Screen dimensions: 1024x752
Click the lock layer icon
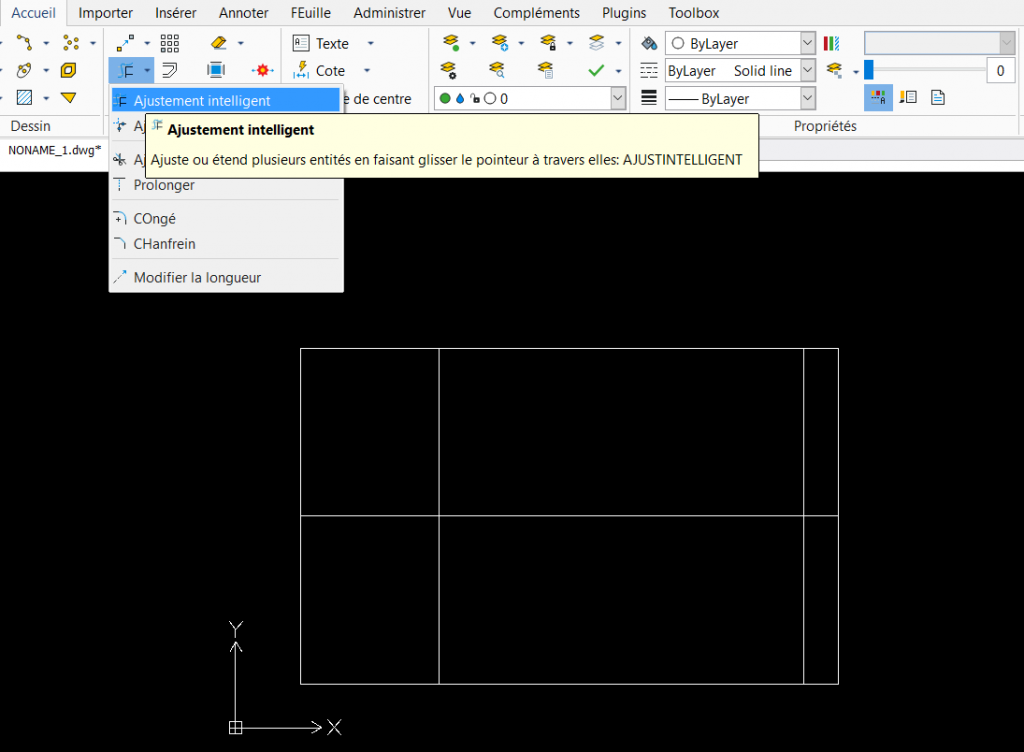tap(548, 43)
